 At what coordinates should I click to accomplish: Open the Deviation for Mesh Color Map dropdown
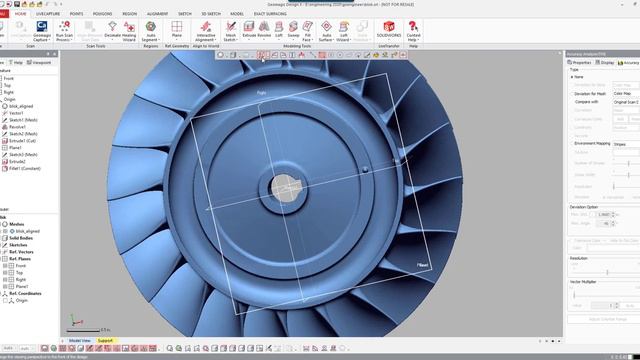coord(626,93)
